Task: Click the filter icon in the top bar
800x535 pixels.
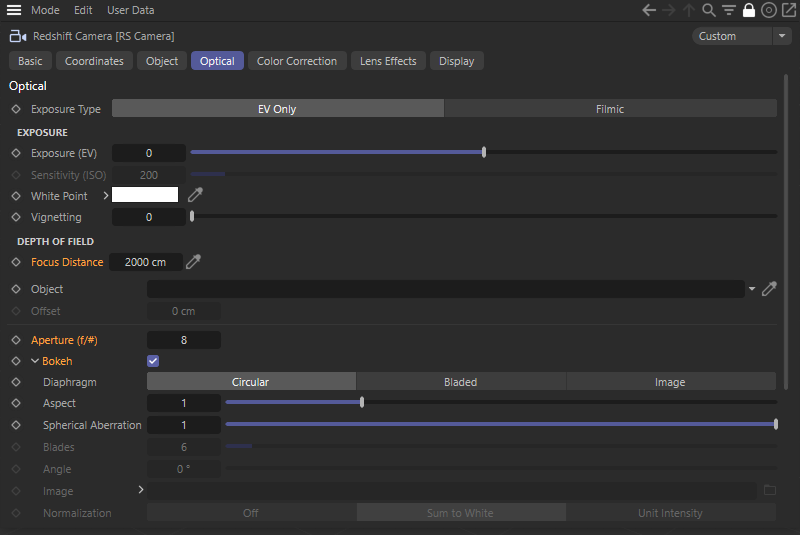Action: point(729,10)
